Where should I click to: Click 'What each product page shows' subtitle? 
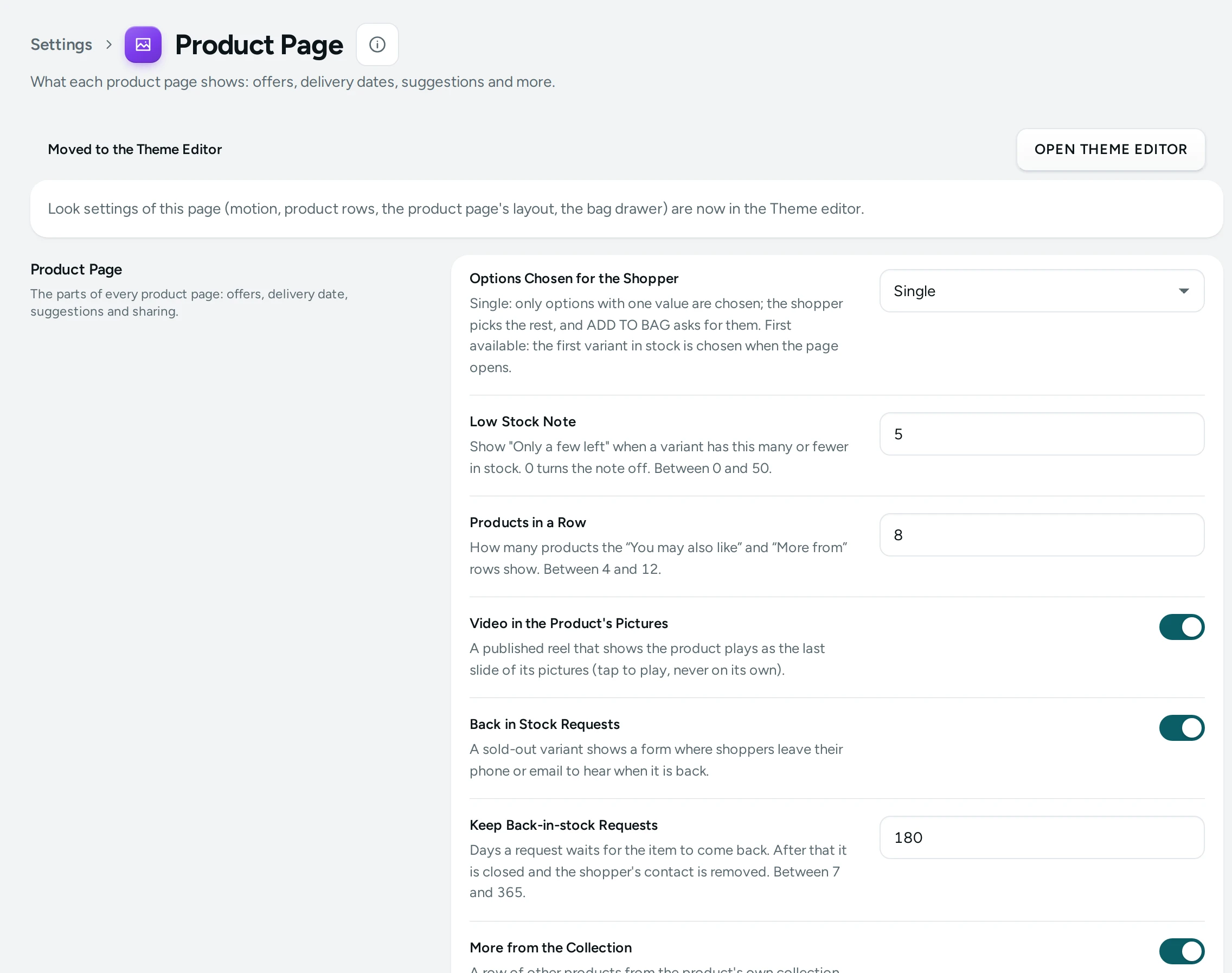click(x=292, y=81)
